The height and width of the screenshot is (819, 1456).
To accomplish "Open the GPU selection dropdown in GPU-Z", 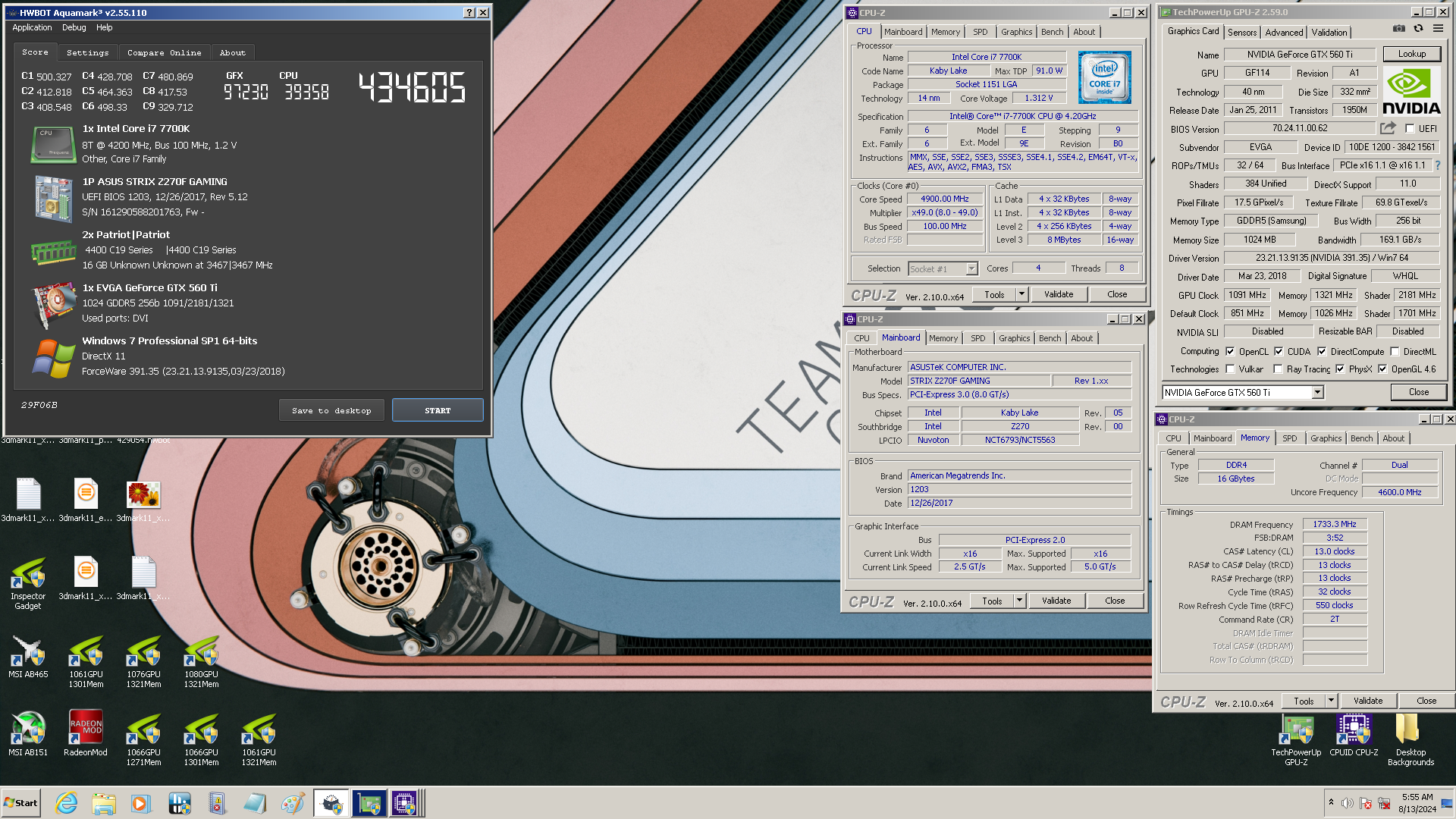I will tap(1317, 392).
